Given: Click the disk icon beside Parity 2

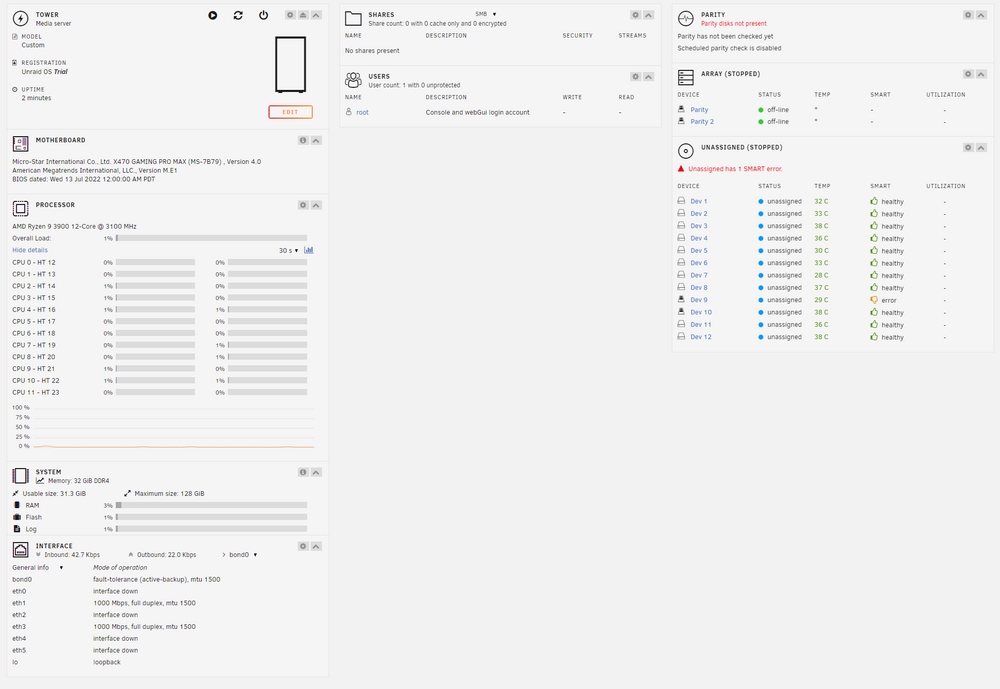Looking at the screenshot, I should click(681, 121).
